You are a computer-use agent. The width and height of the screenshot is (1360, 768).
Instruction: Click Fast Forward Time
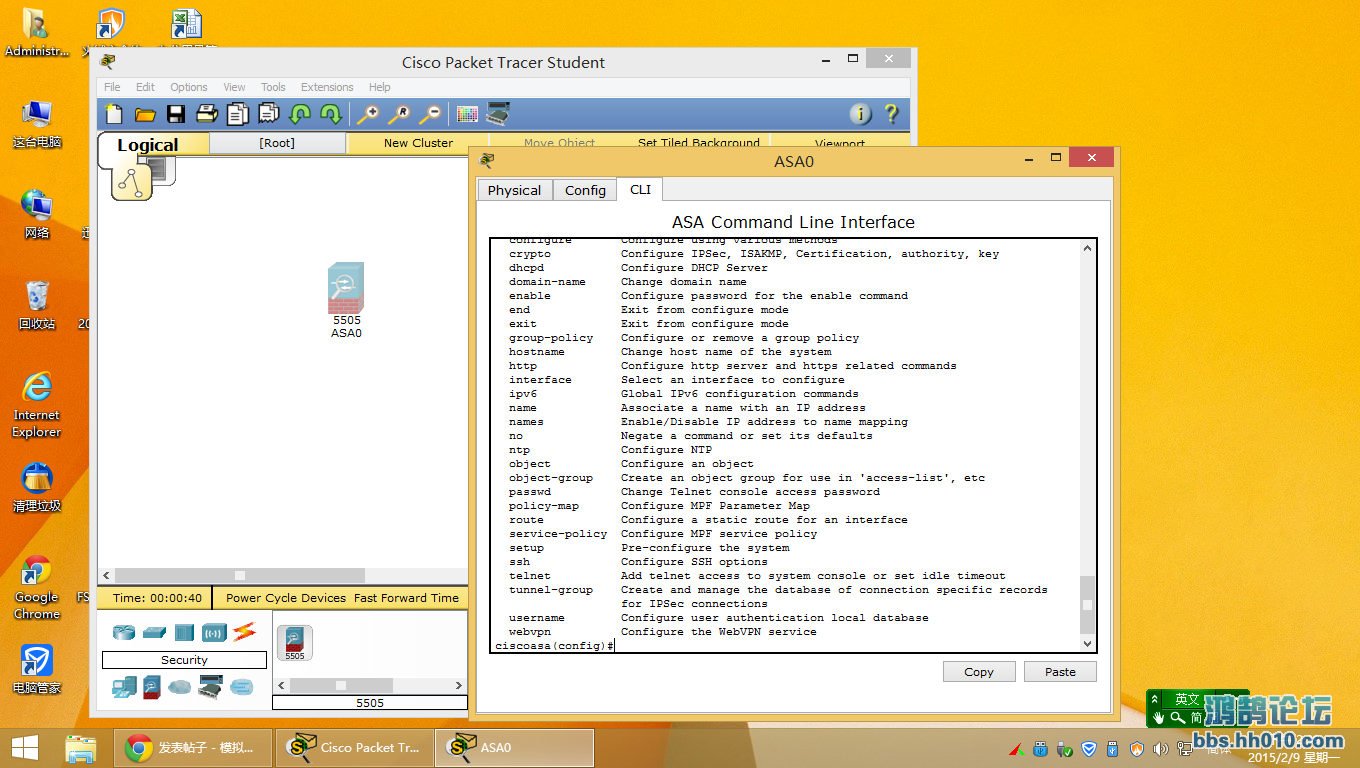coord(406,598)
